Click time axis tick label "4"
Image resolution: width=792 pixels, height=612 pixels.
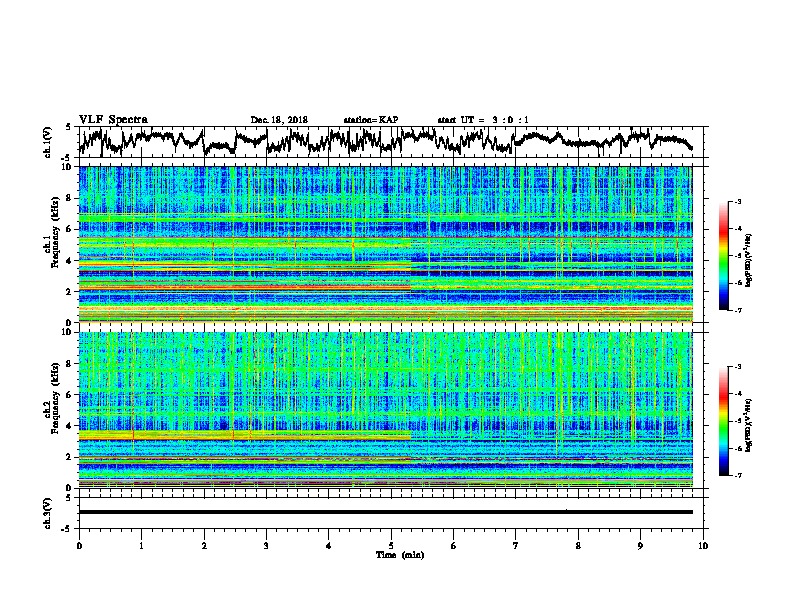coord(329,546)
